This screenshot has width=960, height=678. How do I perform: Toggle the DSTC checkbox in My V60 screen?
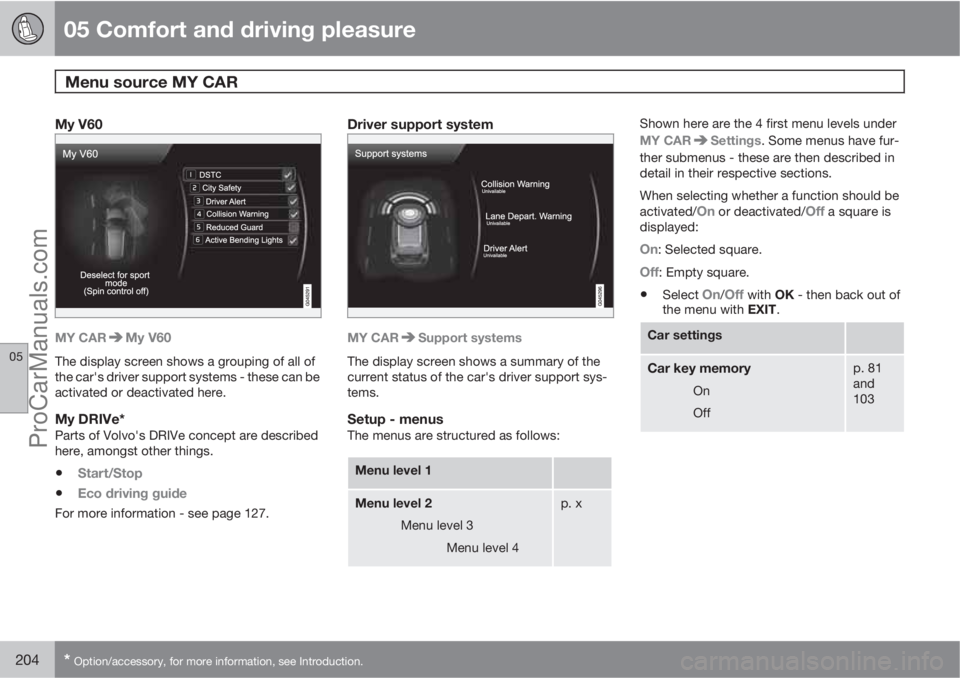coord(288,175)
